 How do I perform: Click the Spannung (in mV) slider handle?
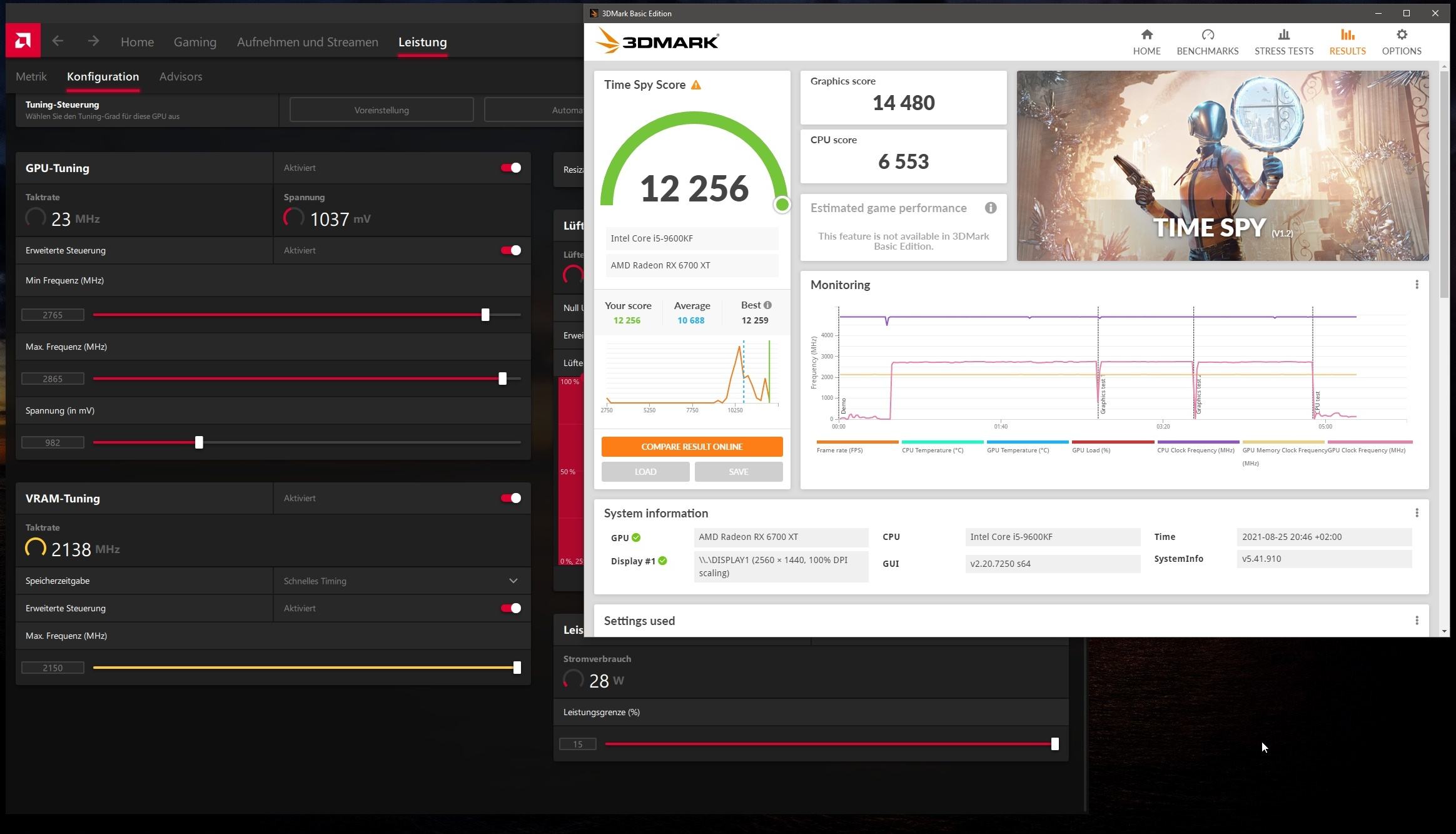point(199,442)
